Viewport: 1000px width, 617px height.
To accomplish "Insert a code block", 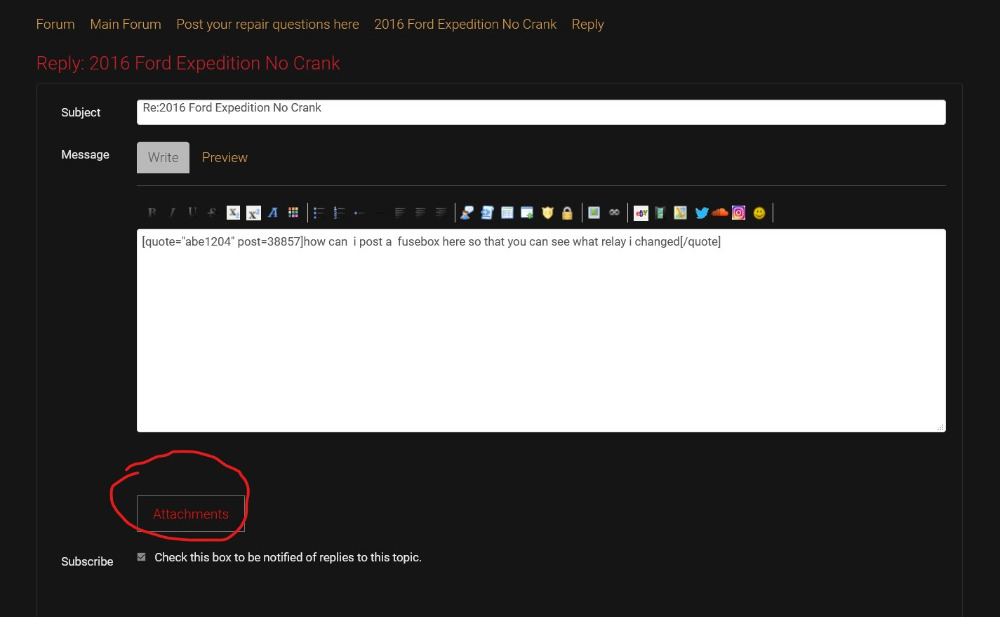I will (487, 212).
